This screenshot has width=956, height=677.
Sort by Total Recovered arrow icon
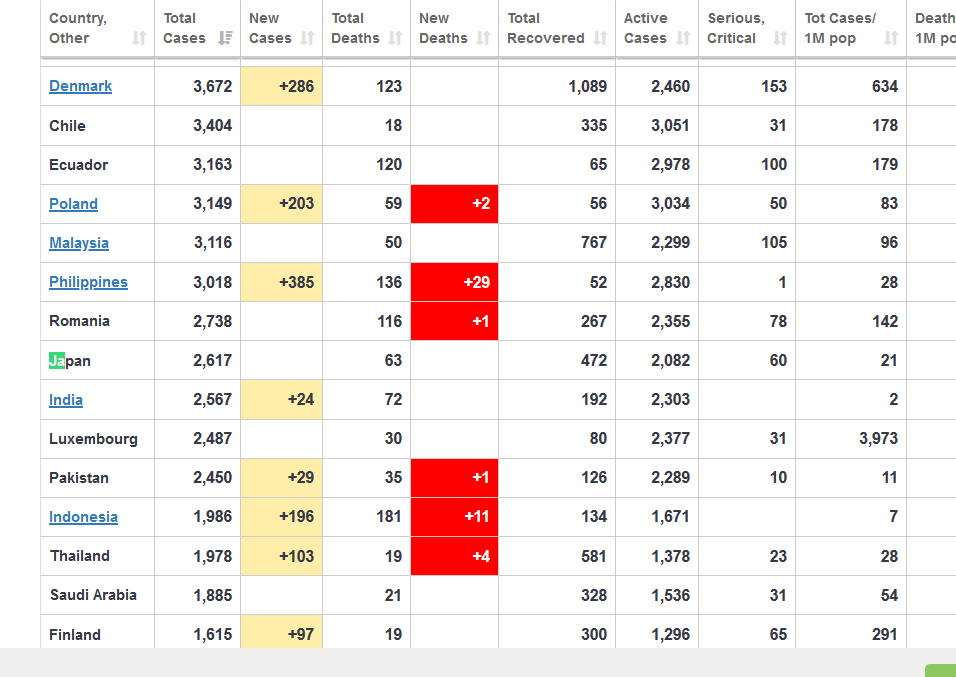601,38
